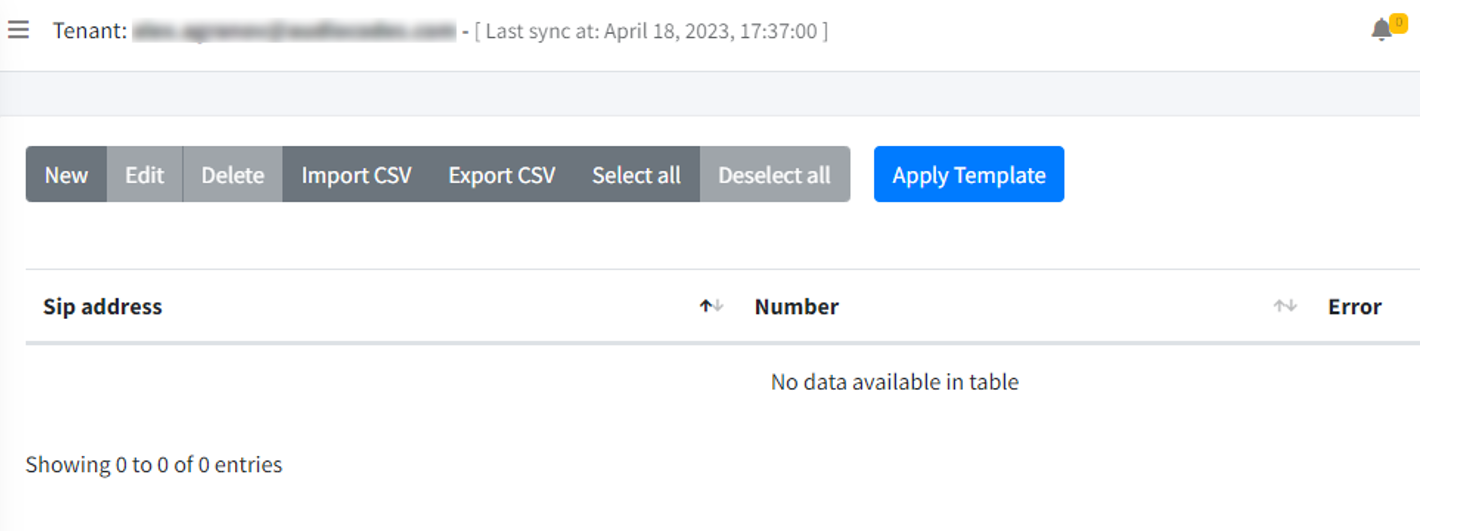Click the blurred tenant email address
The height and width of the screenshot is (531, 1467).
[x=294, y=31]
